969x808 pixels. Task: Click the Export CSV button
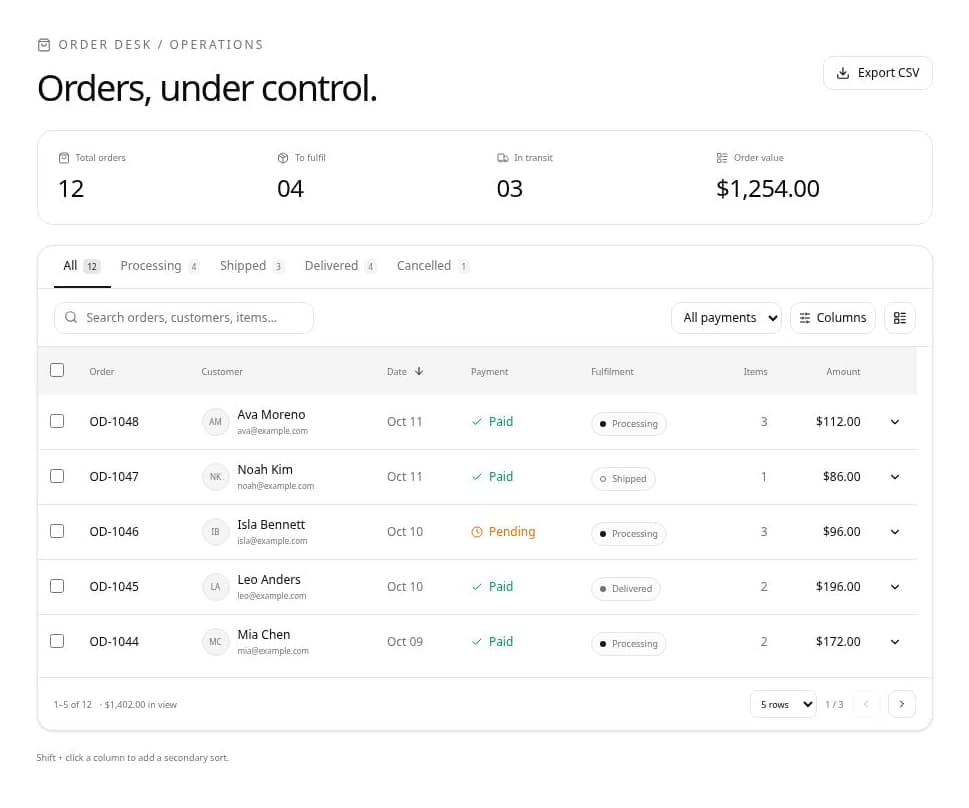pos(878,73)
